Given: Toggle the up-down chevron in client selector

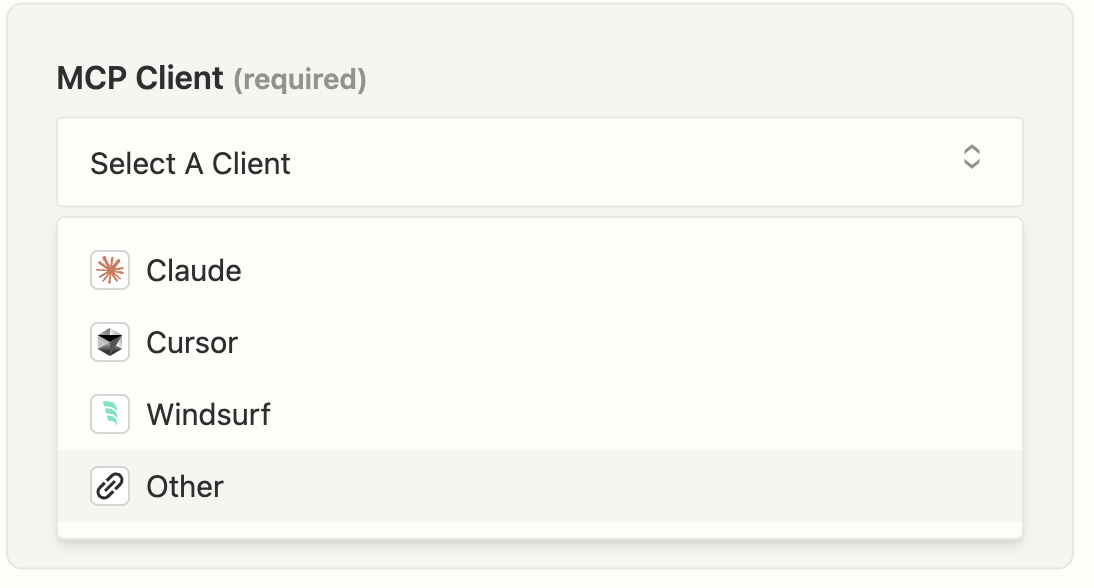Looking at the screenshot, I should (x=971, y=157).
